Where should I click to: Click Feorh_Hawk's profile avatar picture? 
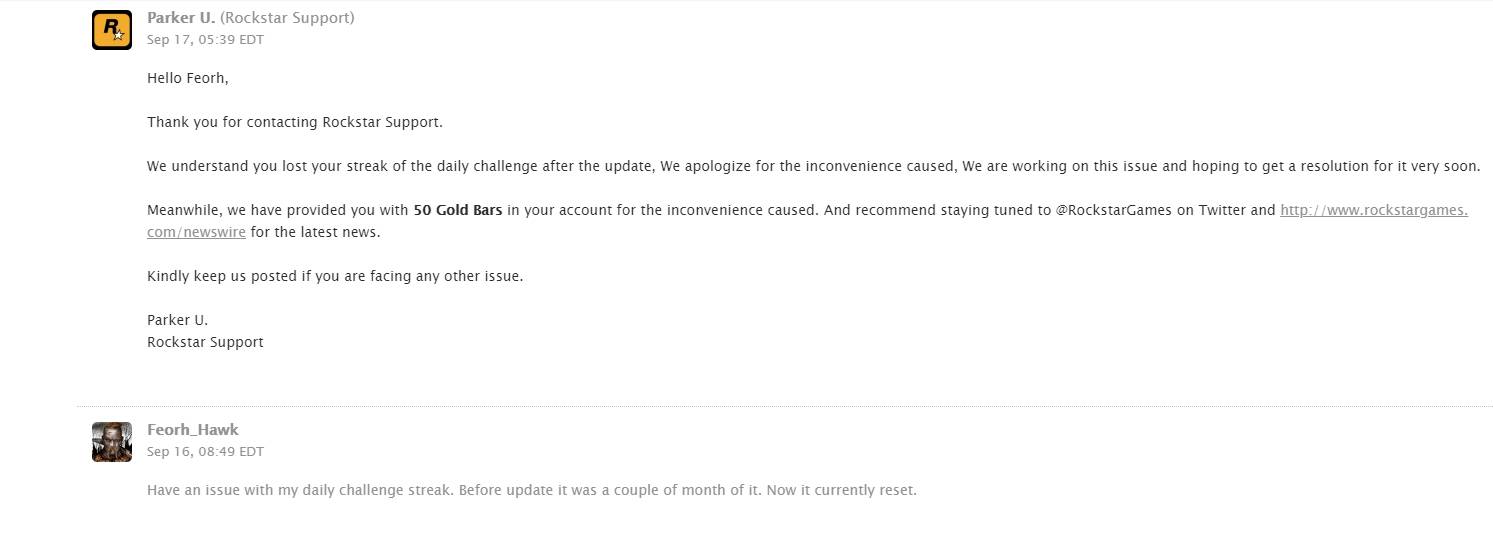(x=112, y=441)
